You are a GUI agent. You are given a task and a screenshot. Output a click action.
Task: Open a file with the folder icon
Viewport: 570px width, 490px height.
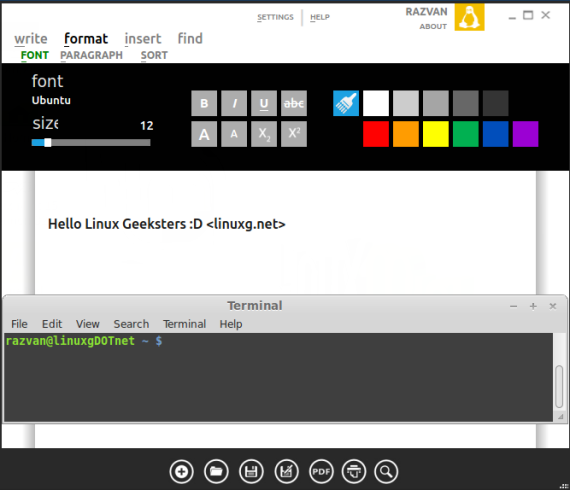(x=216, y=472)
